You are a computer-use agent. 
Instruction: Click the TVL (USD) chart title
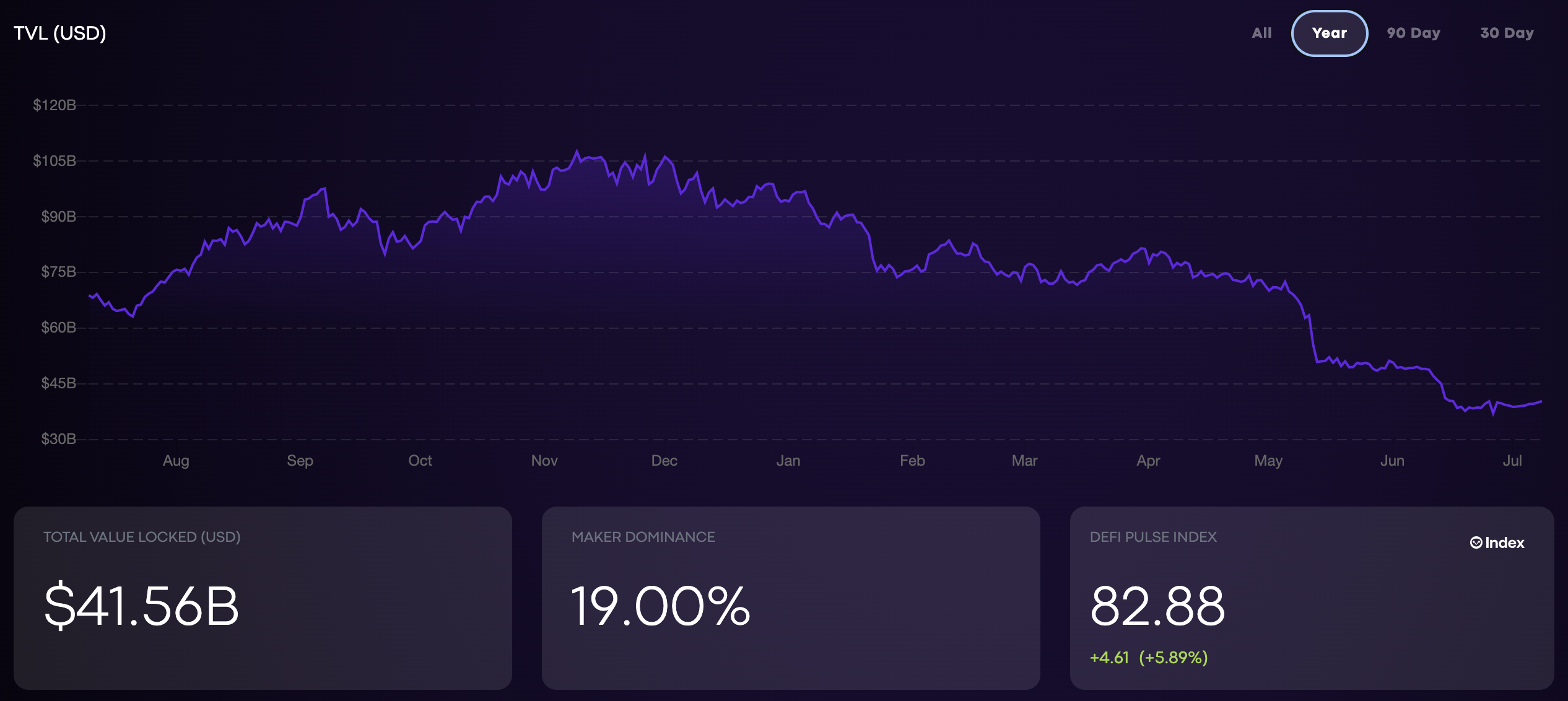point(60,33)
